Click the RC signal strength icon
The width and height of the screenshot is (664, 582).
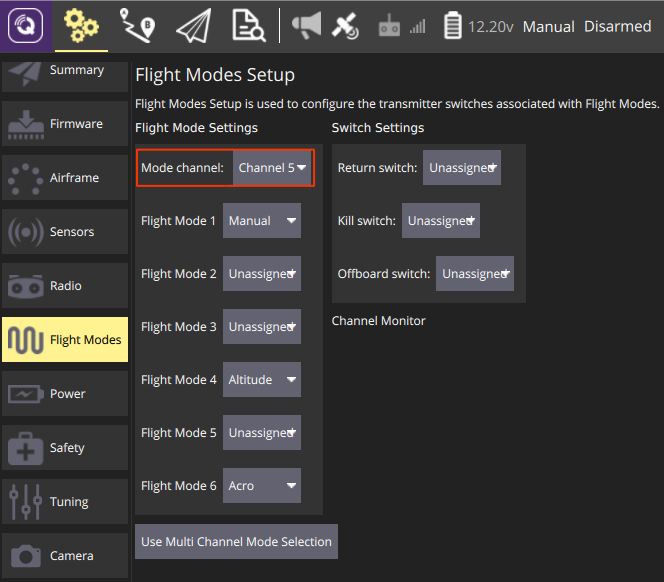402,27
